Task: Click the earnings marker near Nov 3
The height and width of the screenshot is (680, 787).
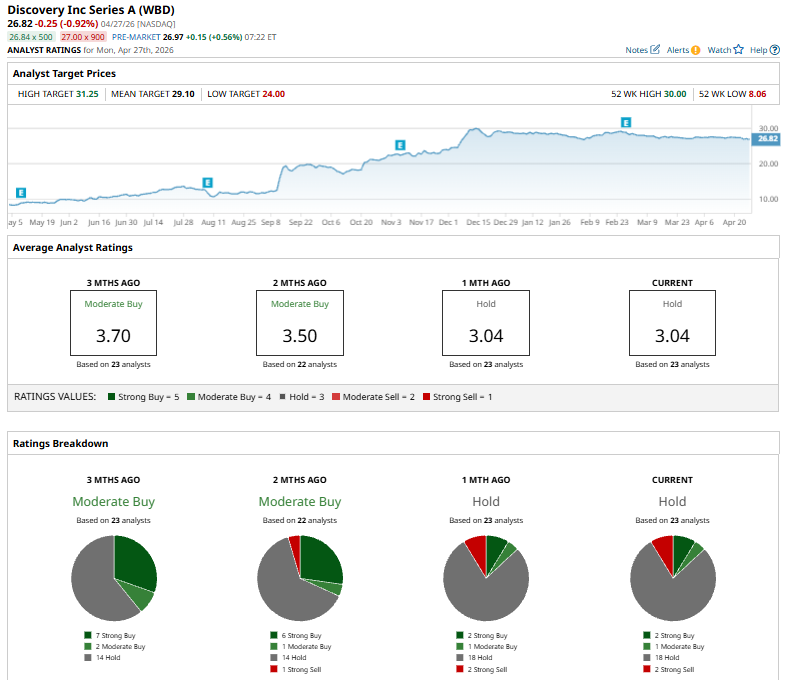Action: point(400,145)
